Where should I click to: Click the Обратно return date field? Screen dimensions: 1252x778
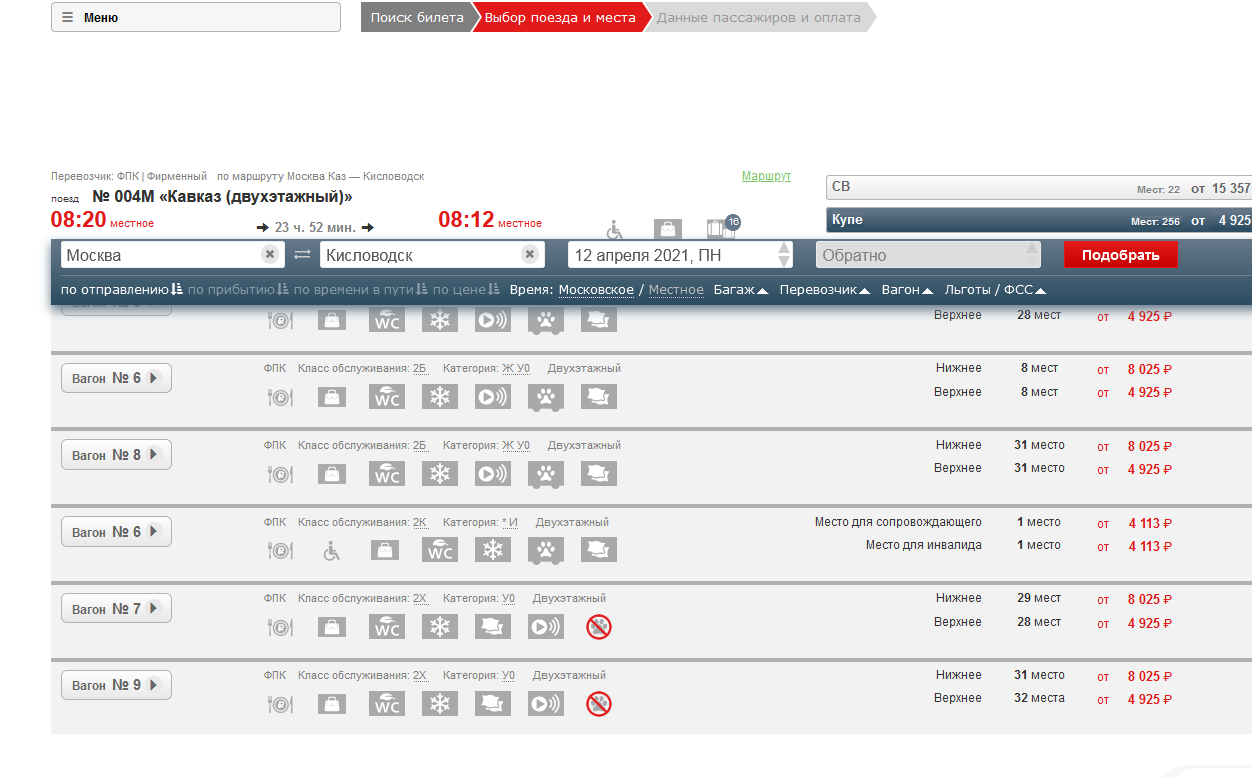(926, 255)
